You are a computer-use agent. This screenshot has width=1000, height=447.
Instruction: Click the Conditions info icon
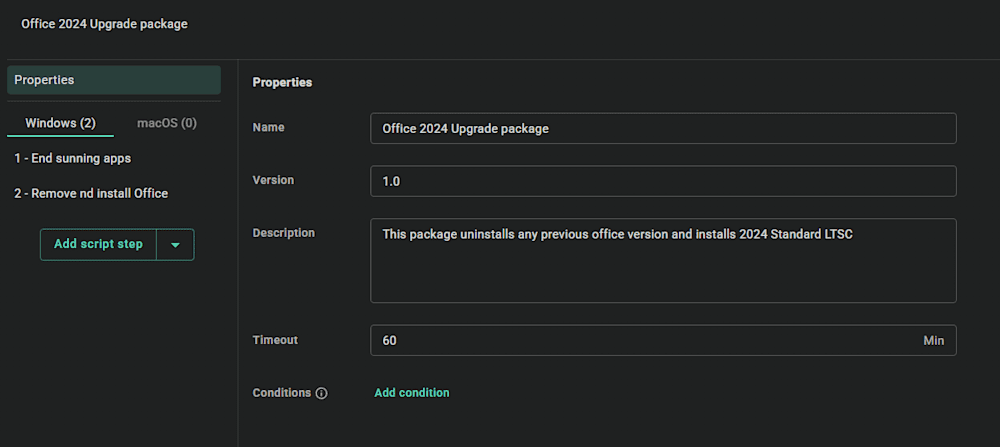tap(321, 393)
